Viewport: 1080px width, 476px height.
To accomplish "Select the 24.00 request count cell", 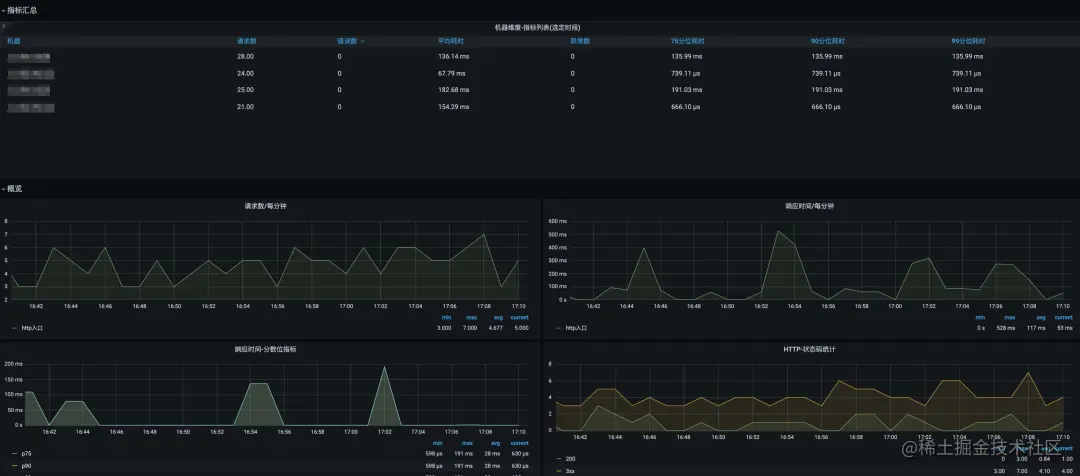I will [x=245, y=73].
